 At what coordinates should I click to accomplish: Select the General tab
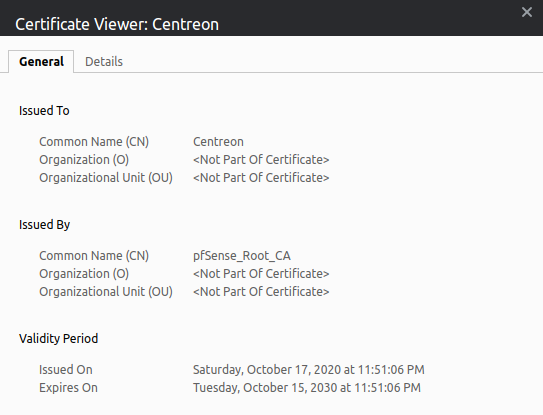tap(41, 62)
